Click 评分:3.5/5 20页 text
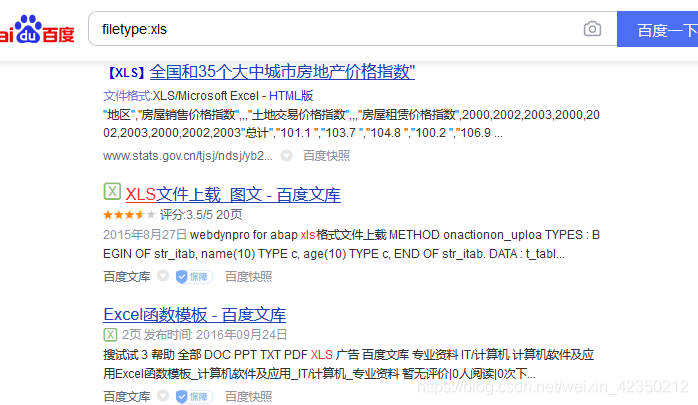 201,215
